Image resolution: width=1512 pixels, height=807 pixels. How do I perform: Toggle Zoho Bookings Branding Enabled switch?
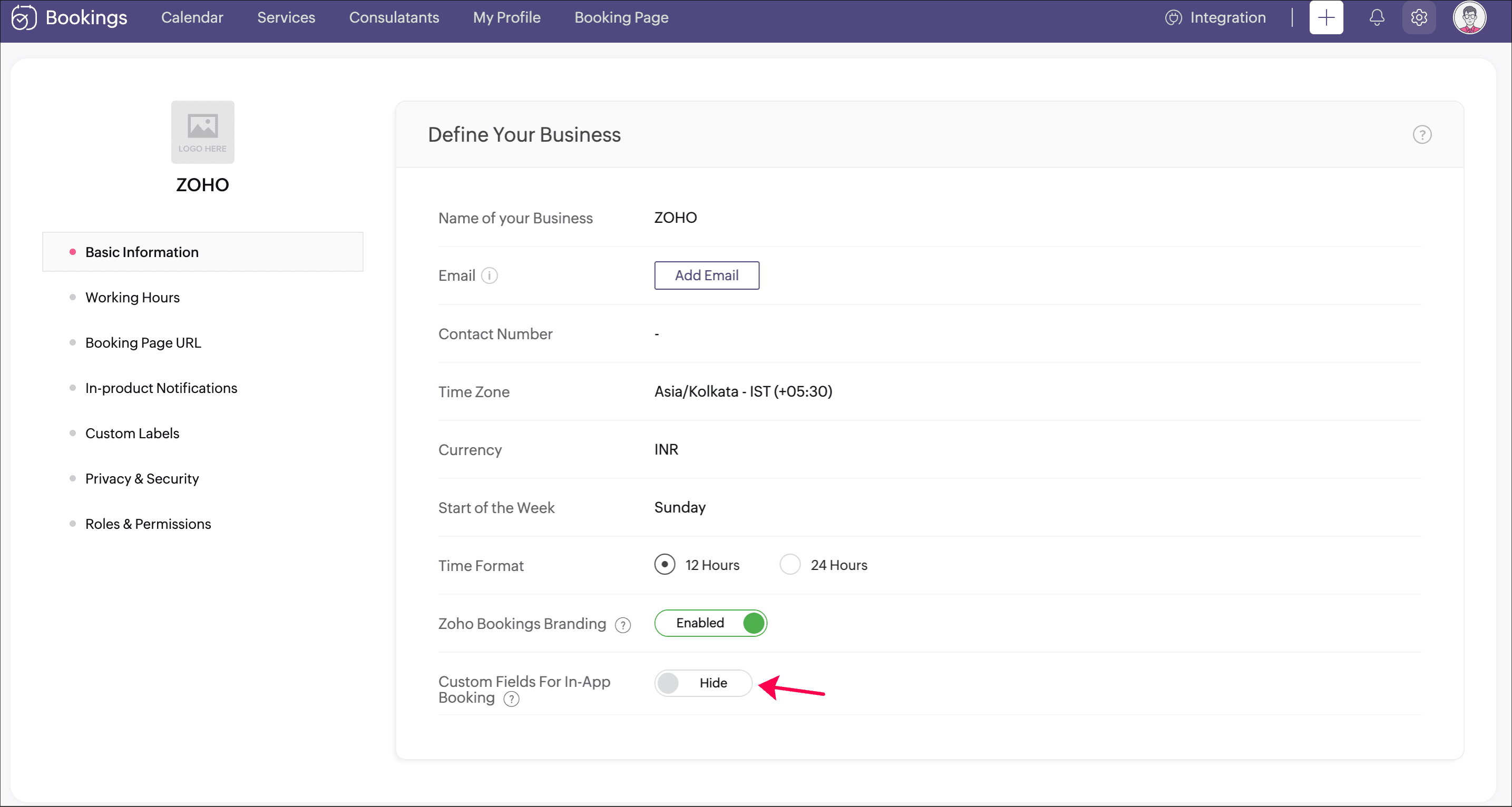(x=711, y=623)
